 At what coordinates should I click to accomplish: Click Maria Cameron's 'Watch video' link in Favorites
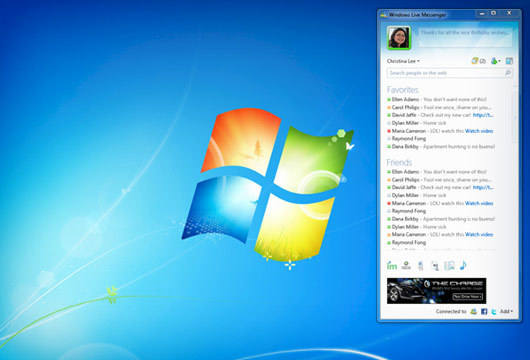point(479,131)
